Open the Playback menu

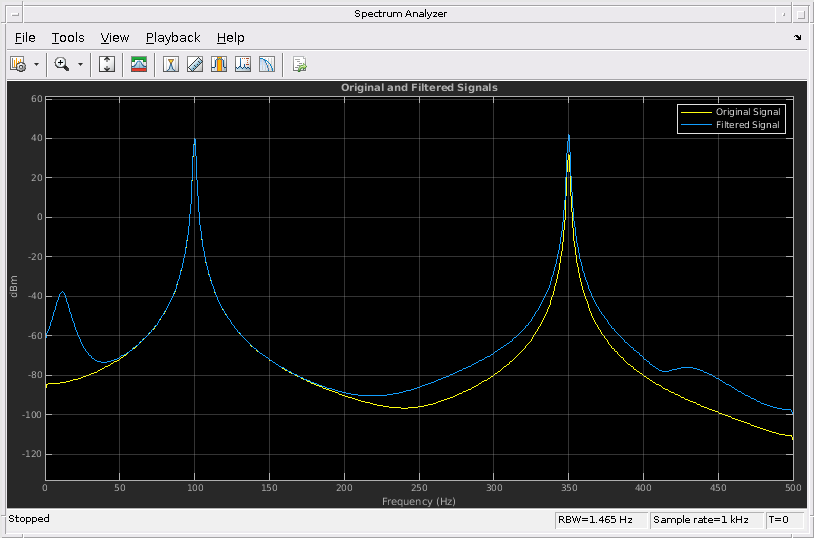(x=173, y=38)
